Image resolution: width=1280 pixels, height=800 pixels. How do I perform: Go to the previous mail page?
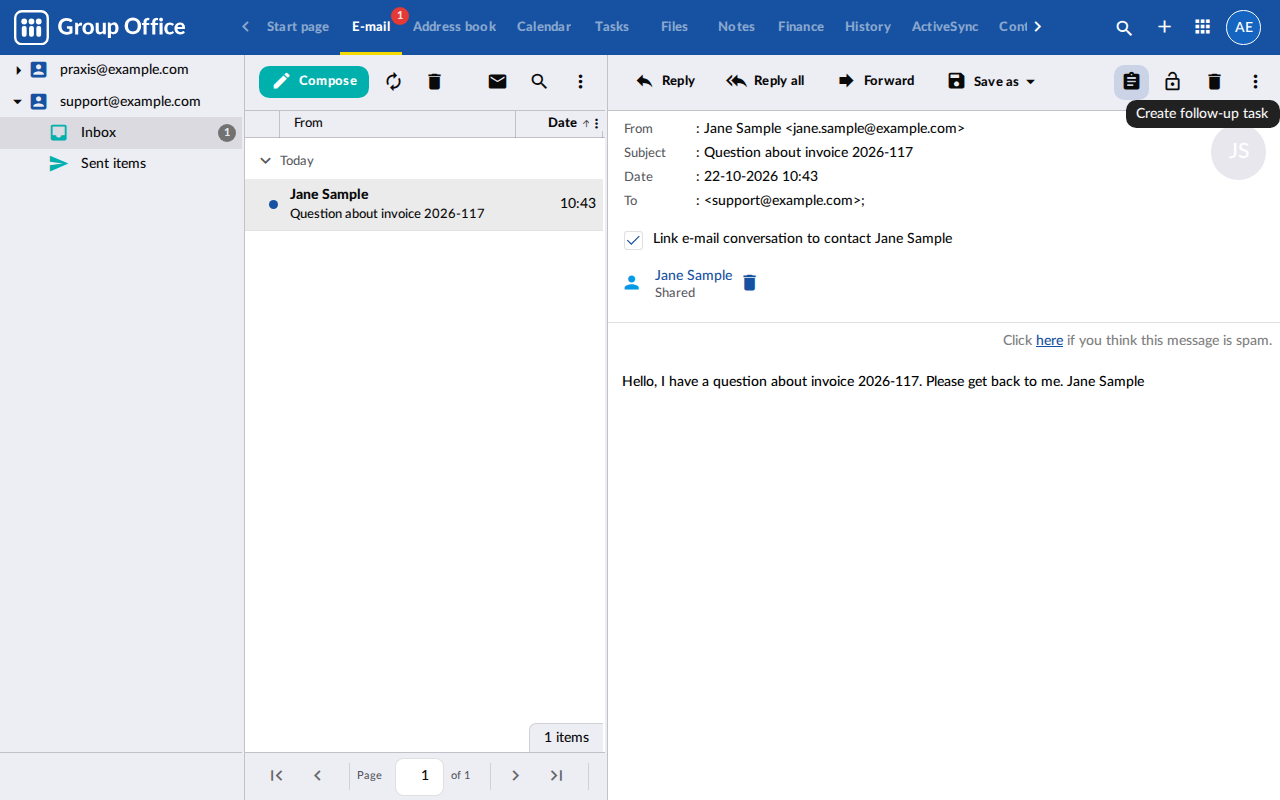pyautogui.click(x=318, y=775)
